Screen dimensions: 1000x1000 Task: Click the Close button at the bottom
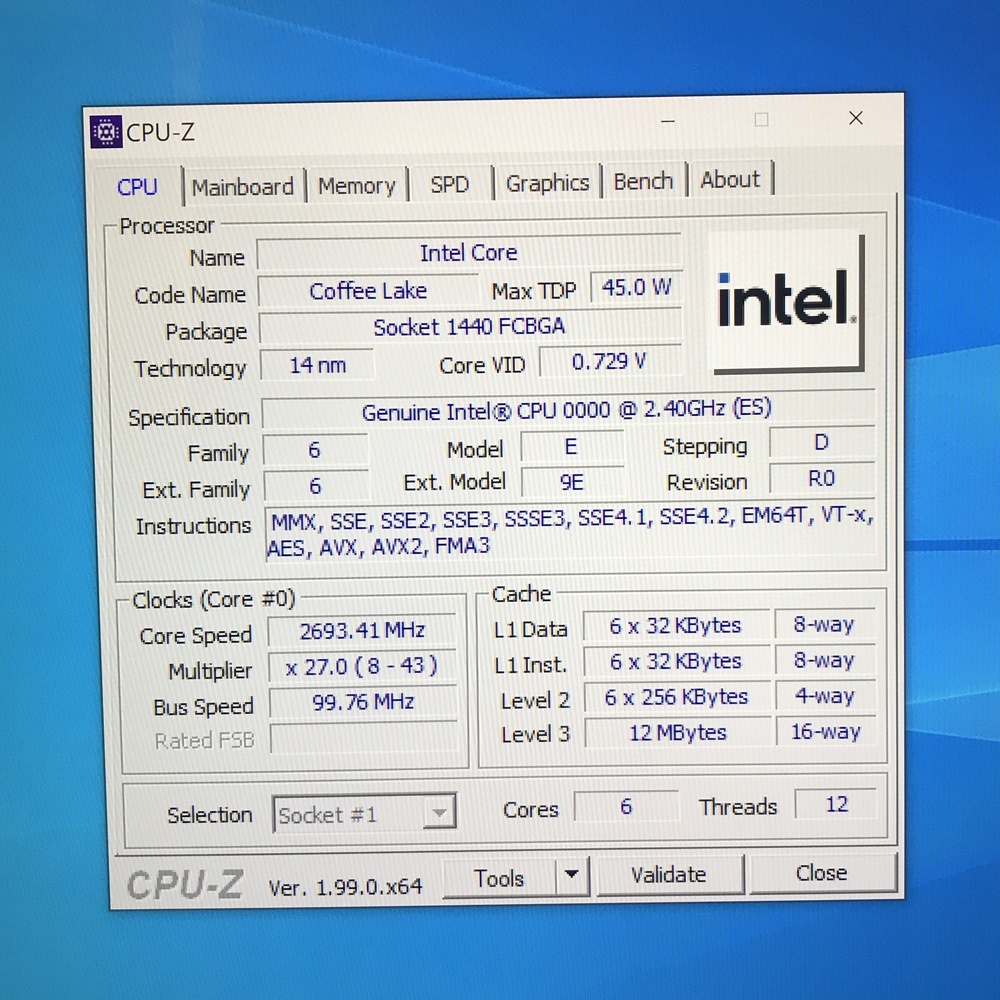(822, 873)
